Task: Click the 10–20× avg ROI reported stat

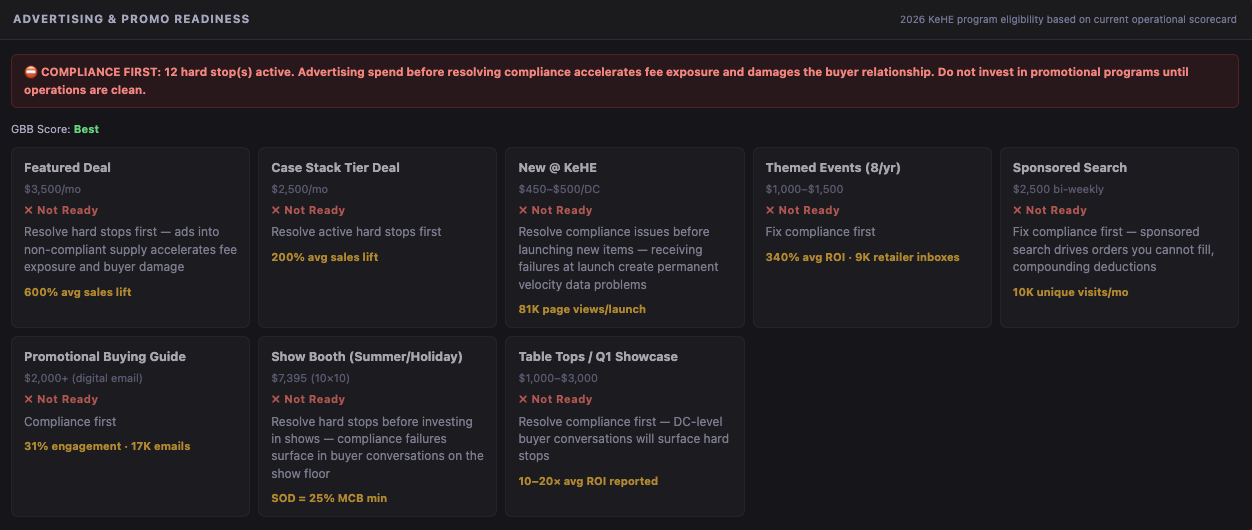Action: point(588,482)
